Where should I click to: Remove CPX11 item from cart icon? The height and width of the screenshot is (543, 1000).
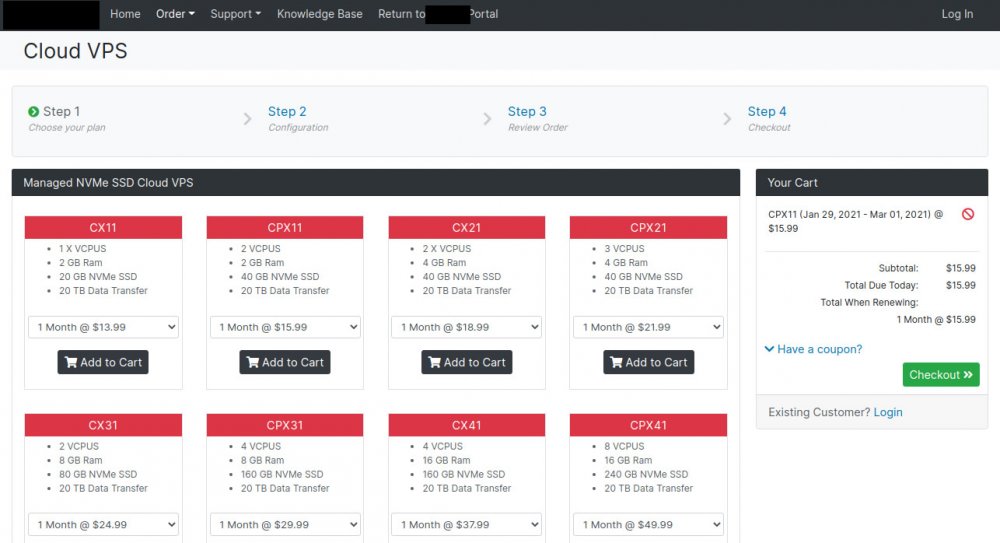pyautogui.click(x=967, y=214)
